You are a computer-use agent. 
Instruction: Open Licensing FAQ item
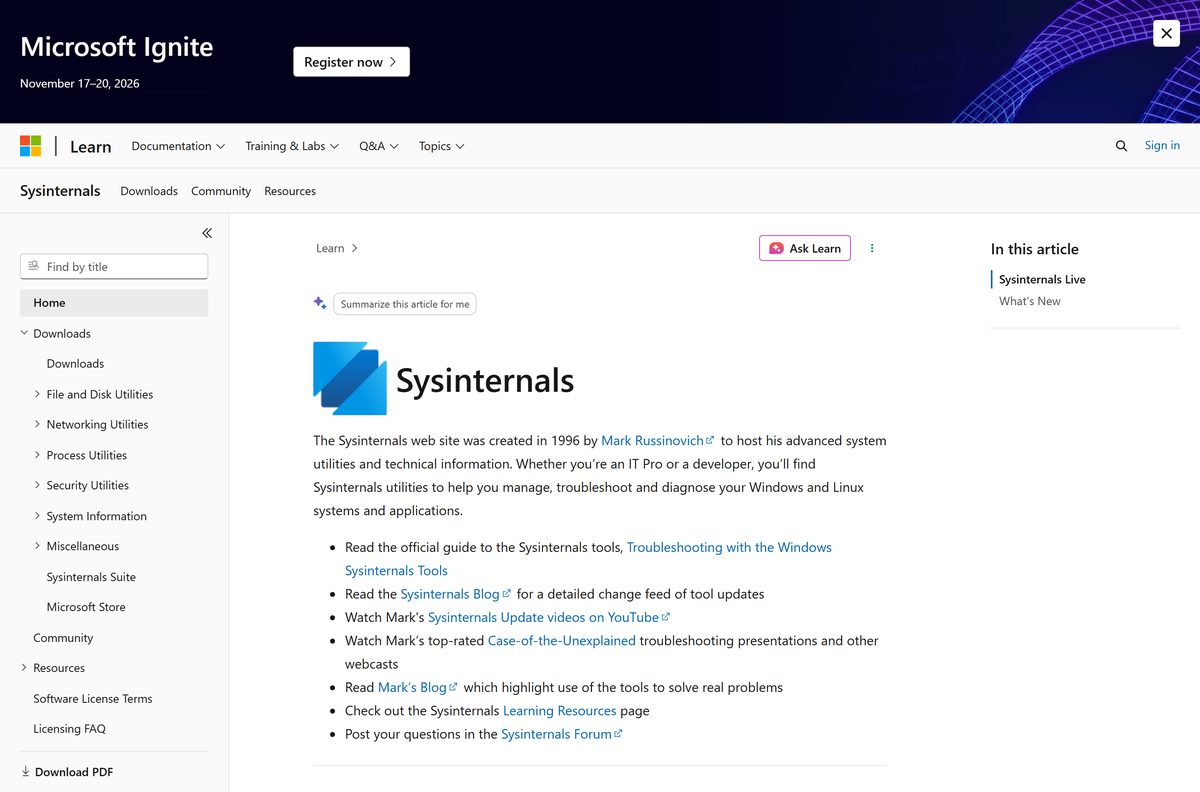[x=69, y=729]
